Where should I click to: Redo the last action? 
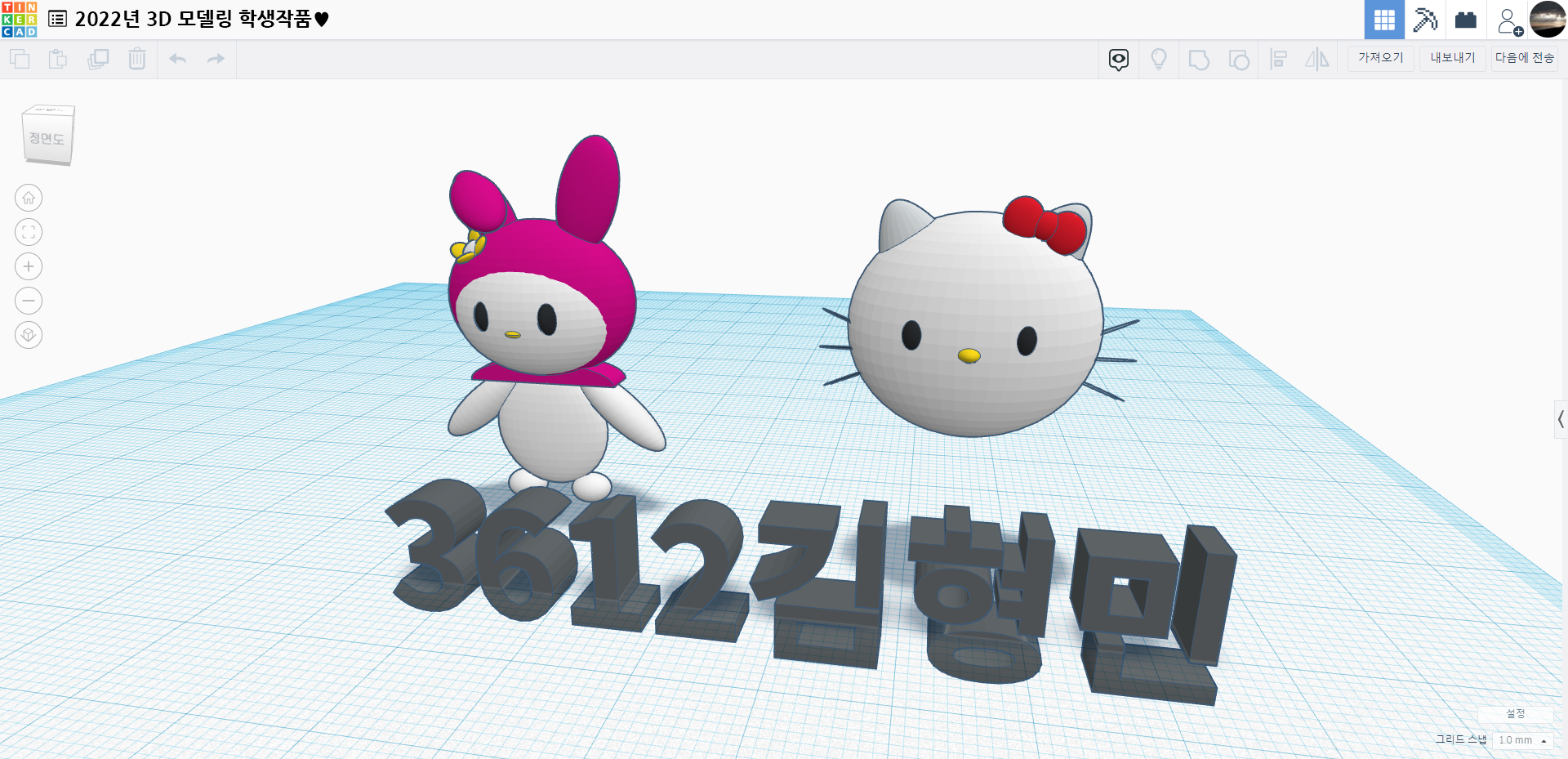[x=216, y=59]
